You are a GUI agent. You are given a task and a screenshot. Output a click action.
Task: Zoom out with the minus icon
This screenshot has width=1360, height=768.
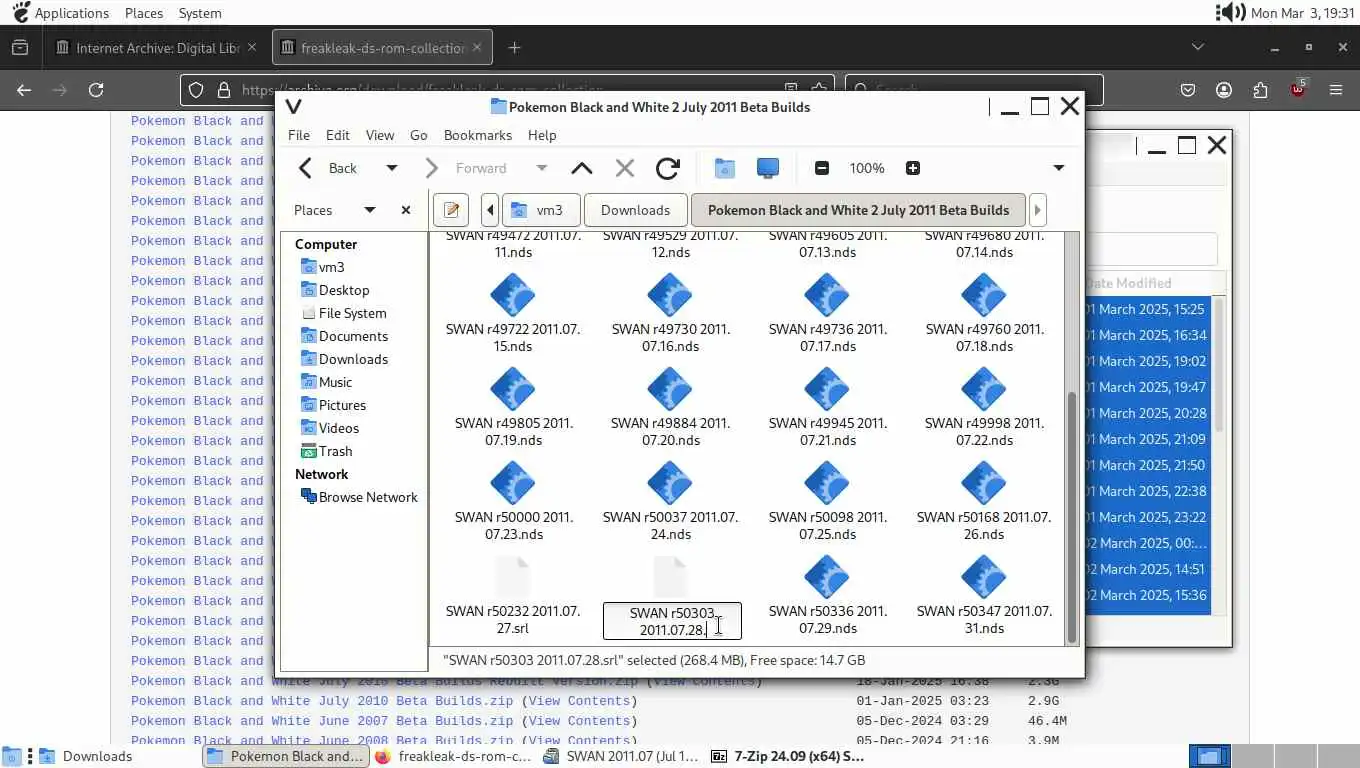tap(822, 168)
